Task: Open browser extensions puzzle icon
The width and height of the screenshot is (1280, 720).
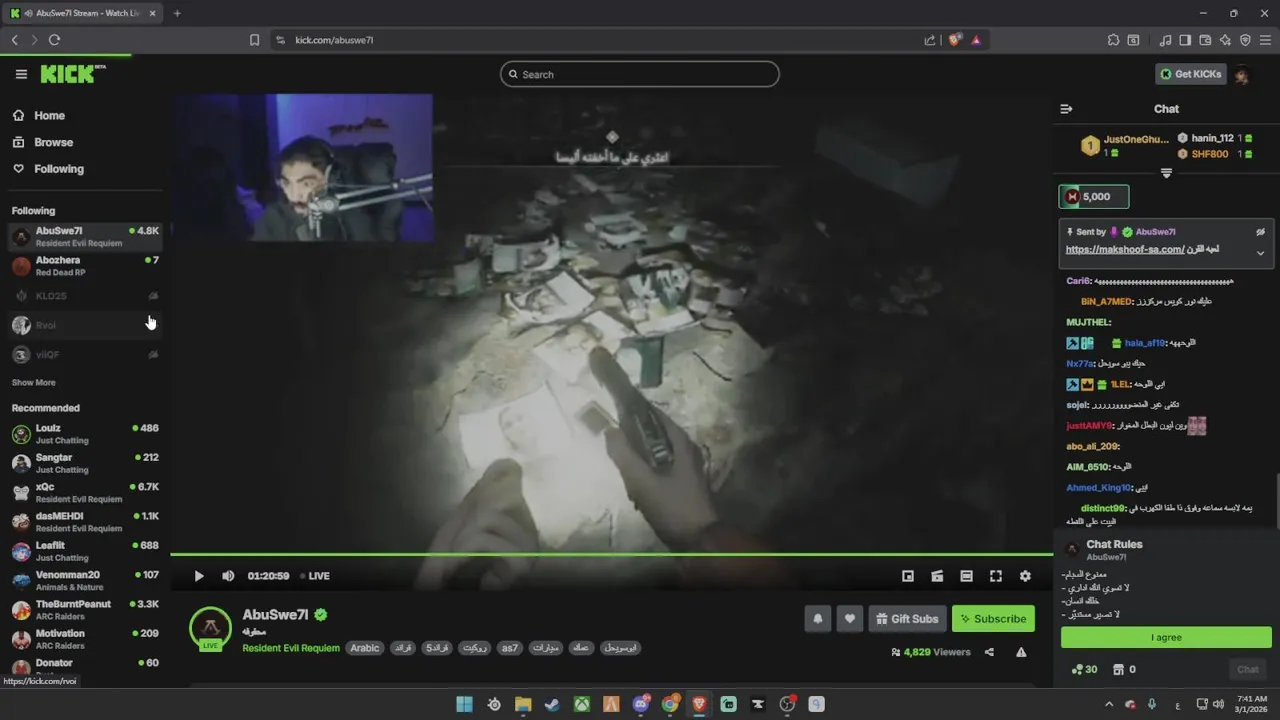Action: [x=1113, y=40]
